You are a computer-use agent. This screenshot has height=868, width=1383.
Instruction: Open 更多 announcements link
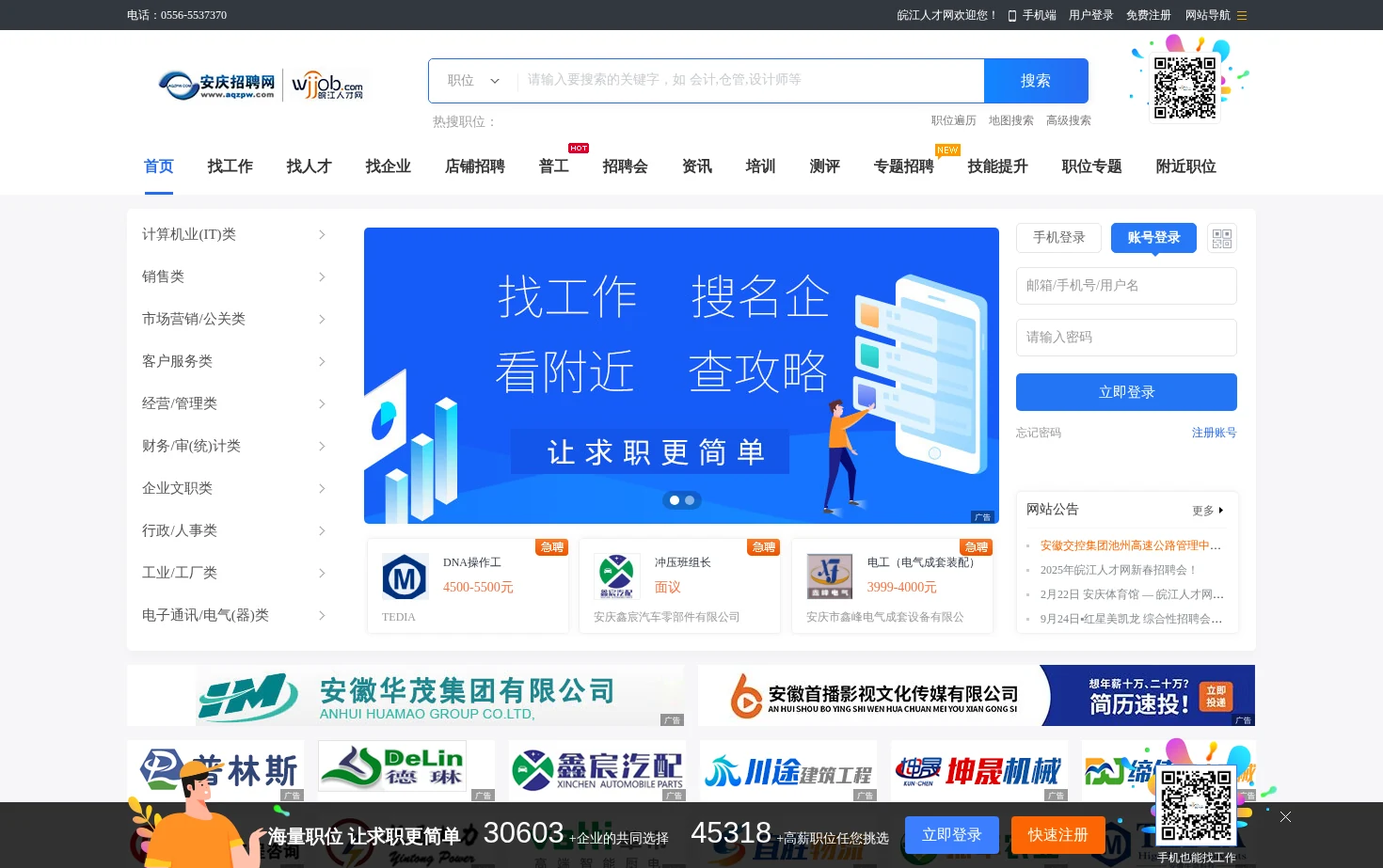pos(1208,511)
